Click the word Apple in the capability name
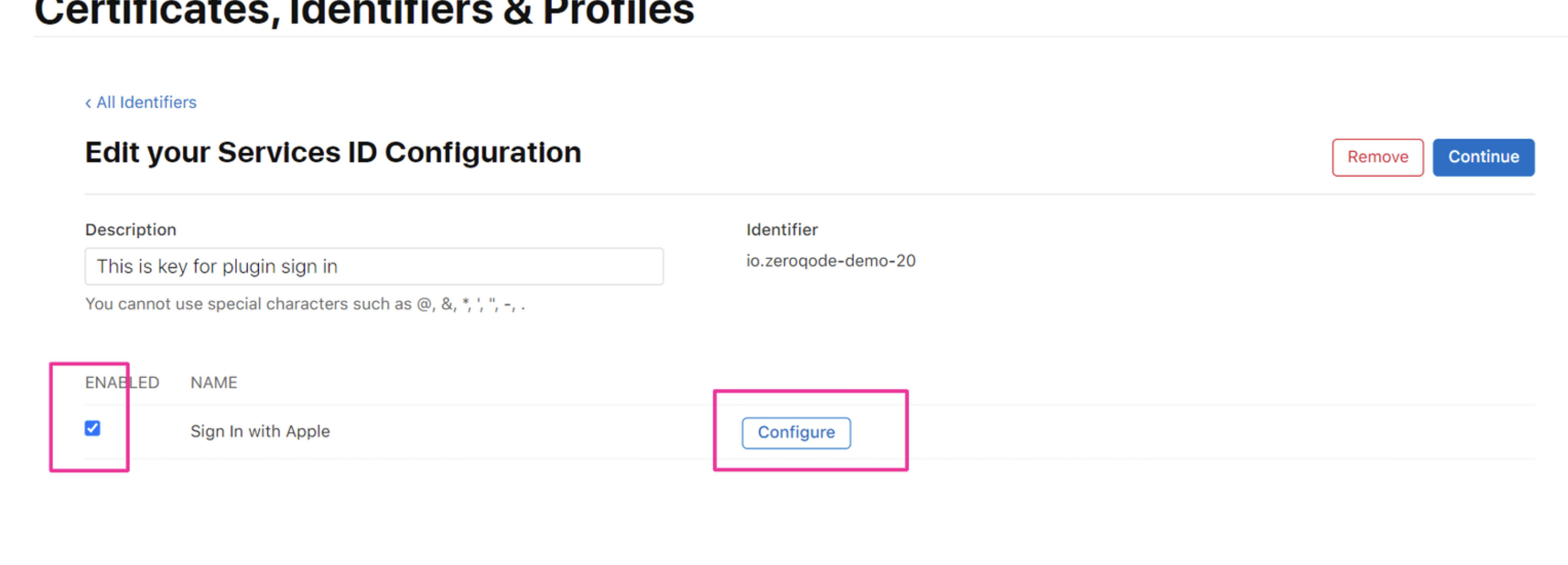This screenshot has width=1568, height=565. (x=307, y=431)
